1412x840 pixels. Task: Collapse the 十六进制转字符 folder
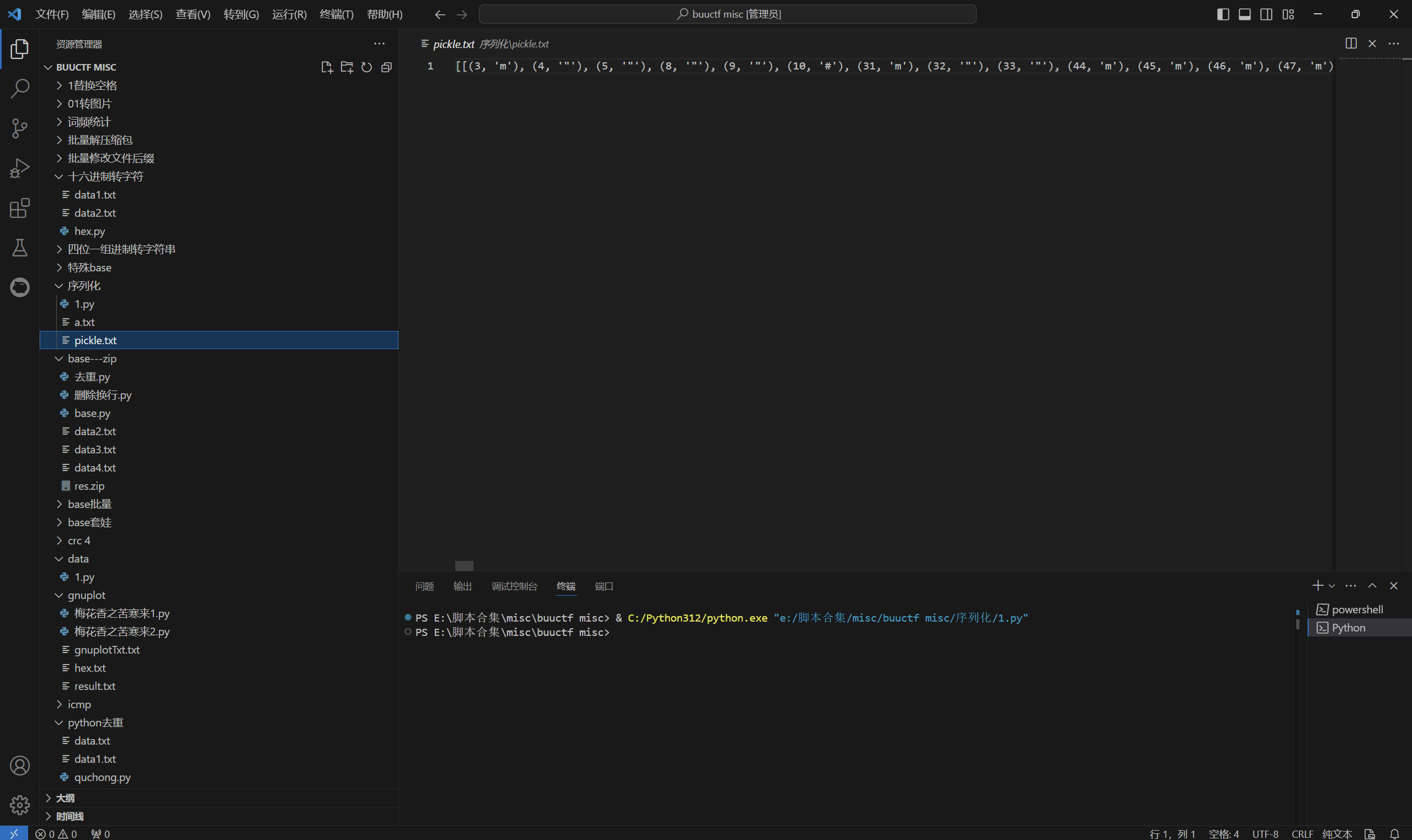[x=219, y=176]
